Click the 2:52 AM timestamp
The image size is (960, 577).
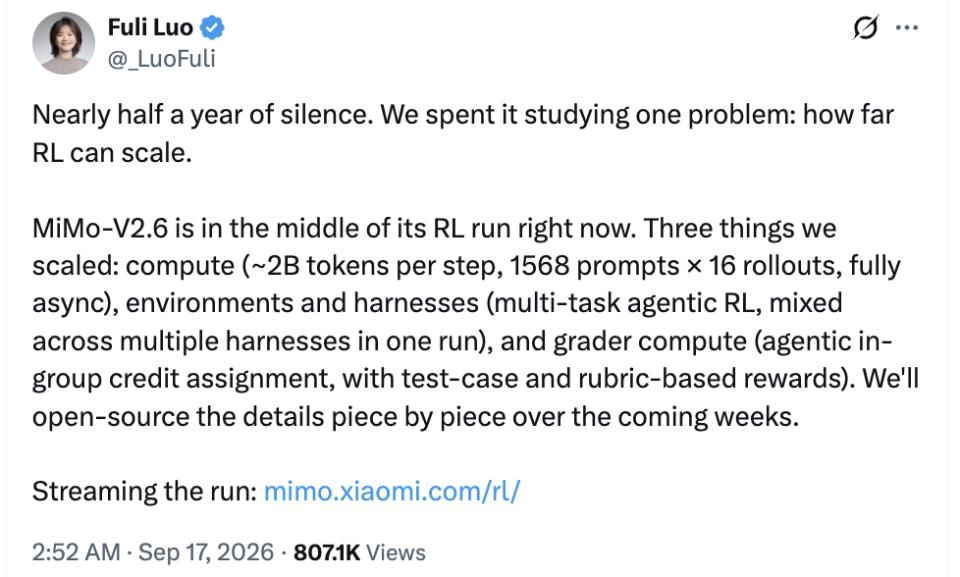(x=76, y=552)
